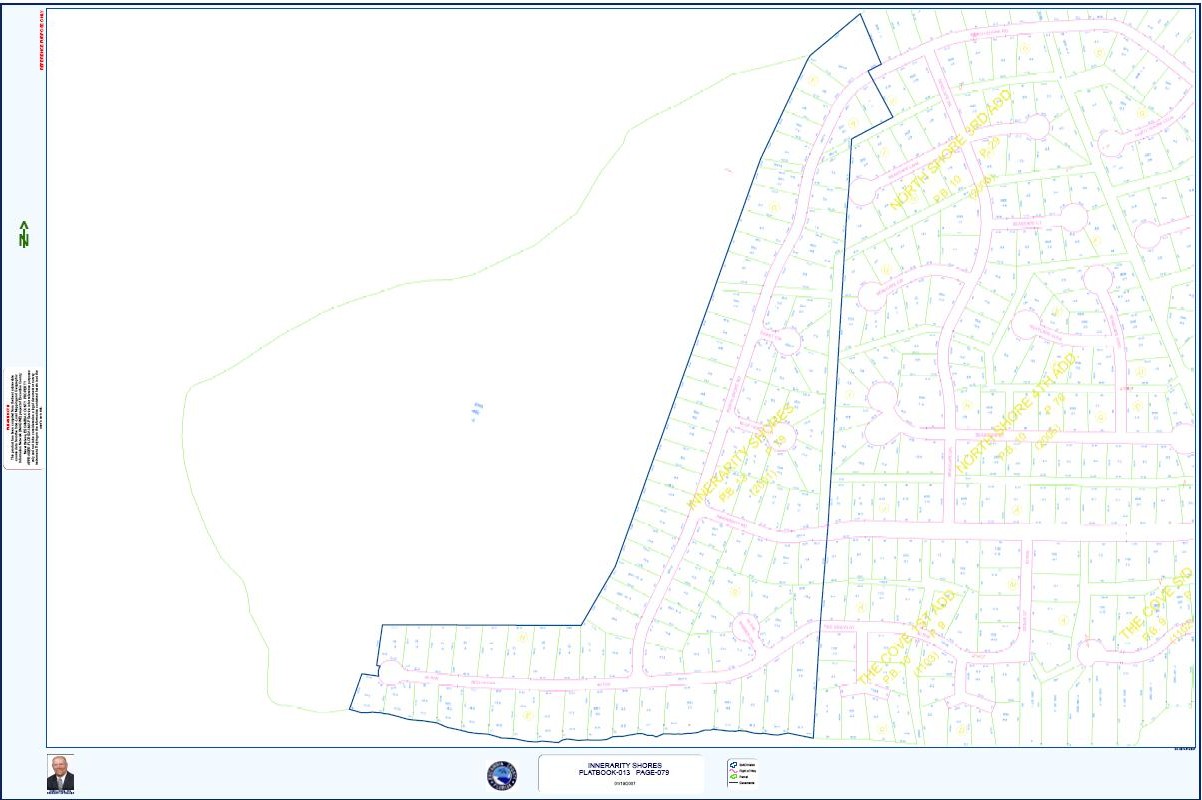Click the southwest corner of the blue boundary

pyautogui.click(x=349, y=710)
